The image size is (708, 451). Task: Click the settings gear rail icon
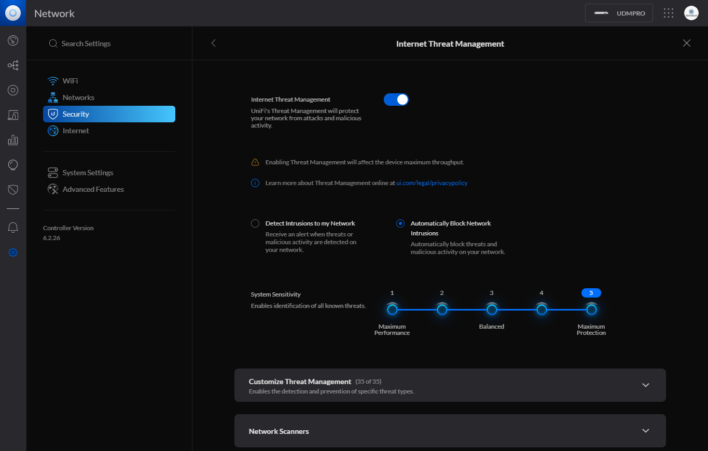point(13,252)
